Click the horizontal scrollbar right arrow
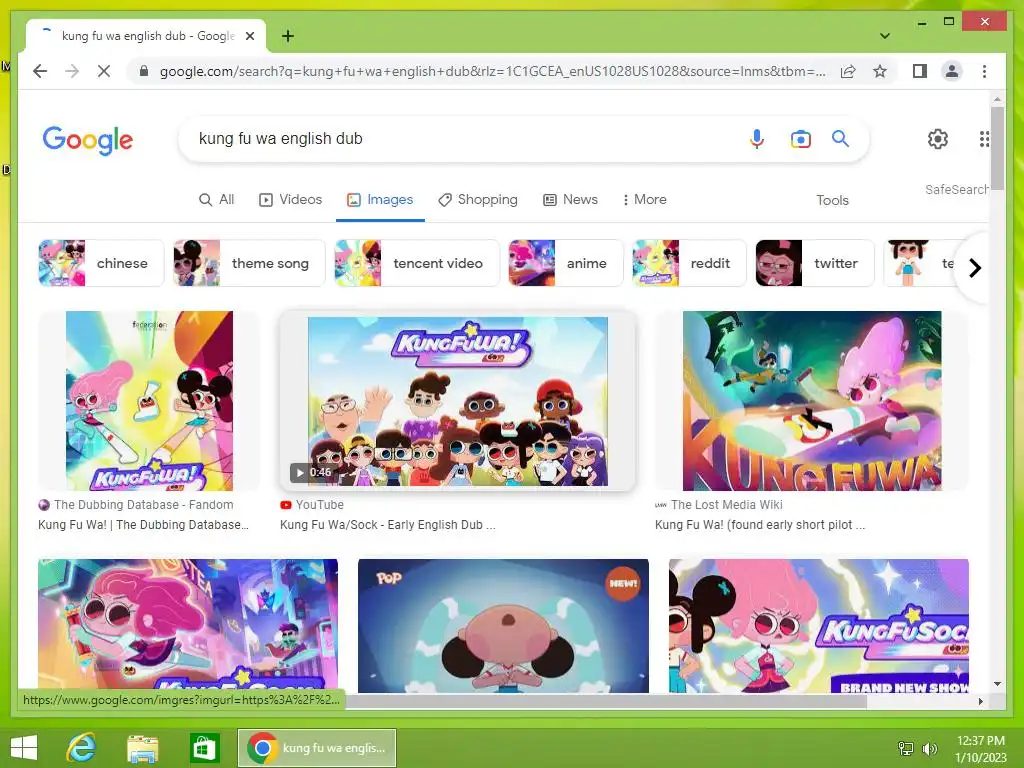Viewport: 1024px width, 768px height. 980,701
